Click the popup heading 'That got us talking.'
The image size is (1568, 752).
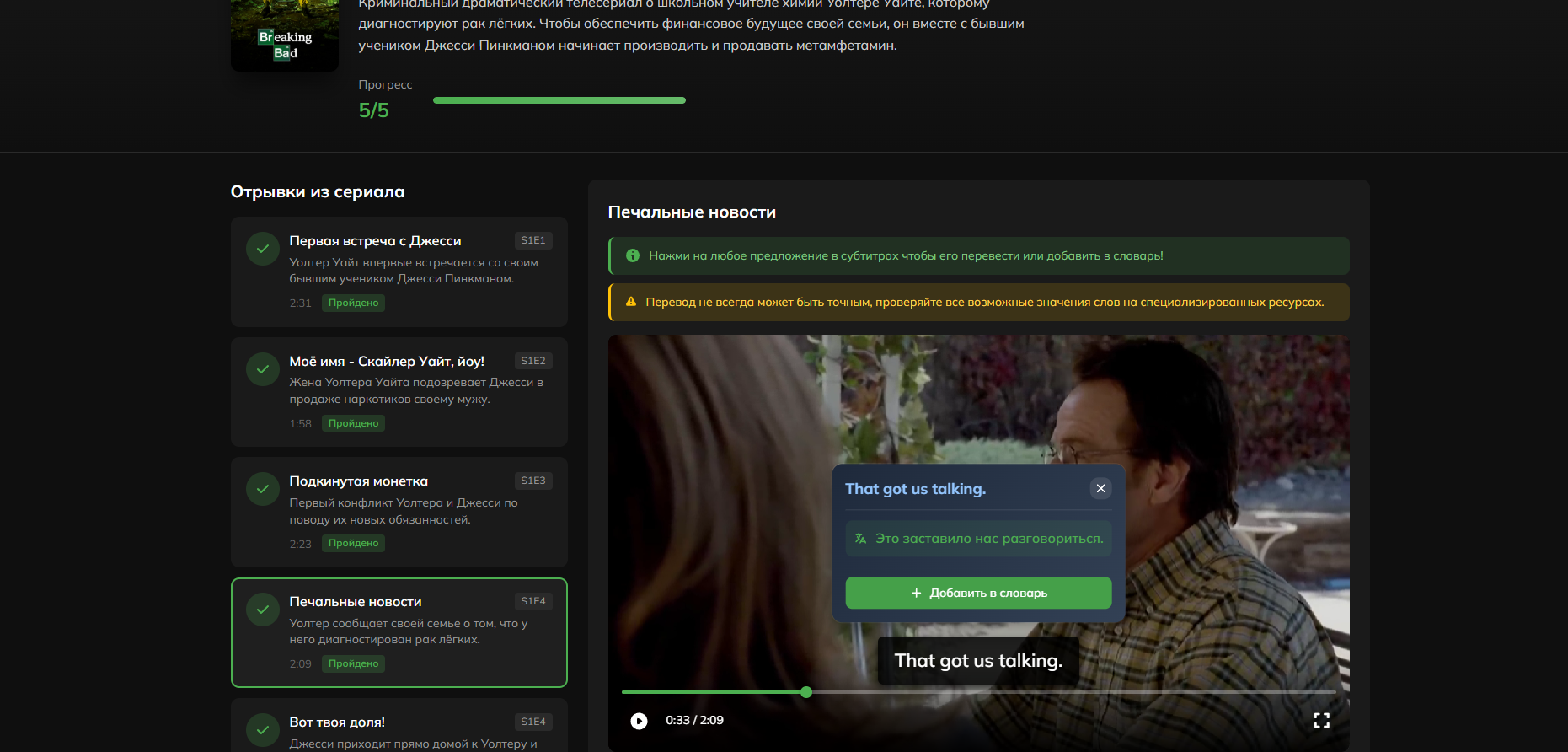(916, 489)
